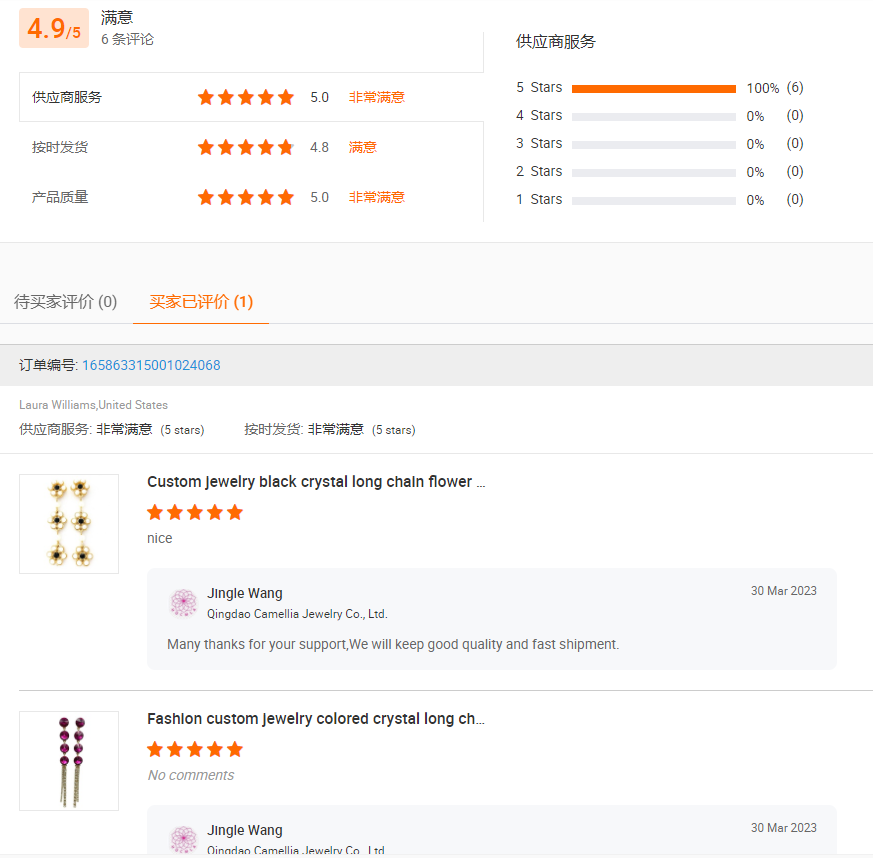Open Fashion custom jewelry colored crystal title

(316, 719)
